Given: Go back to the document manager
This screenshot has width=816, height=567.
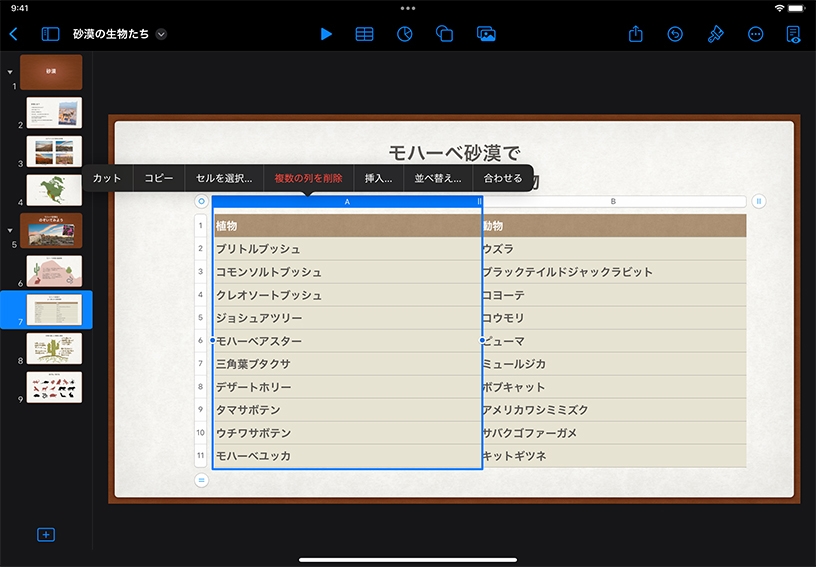Looking at the screenshot, I should [14, 34].
